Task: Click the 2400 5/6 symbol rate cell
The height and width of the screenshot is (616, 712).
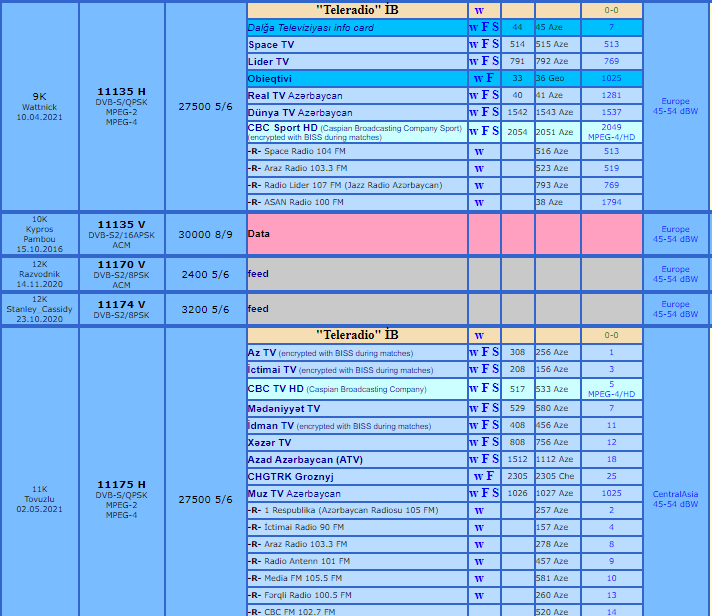Action: (x=206, y=274)
